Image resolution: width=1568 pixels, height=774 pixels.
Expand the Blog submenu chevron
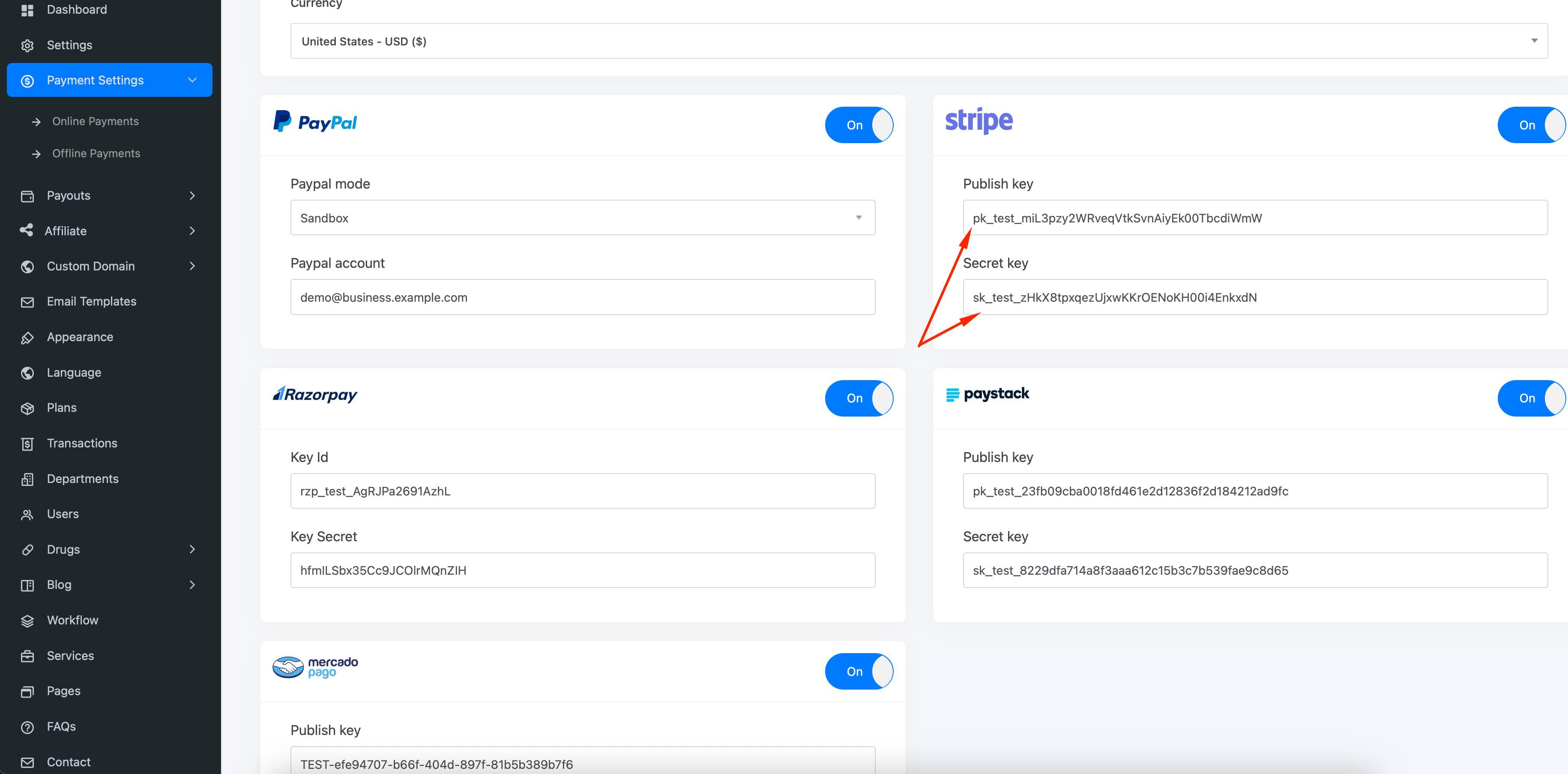point(192,585)
